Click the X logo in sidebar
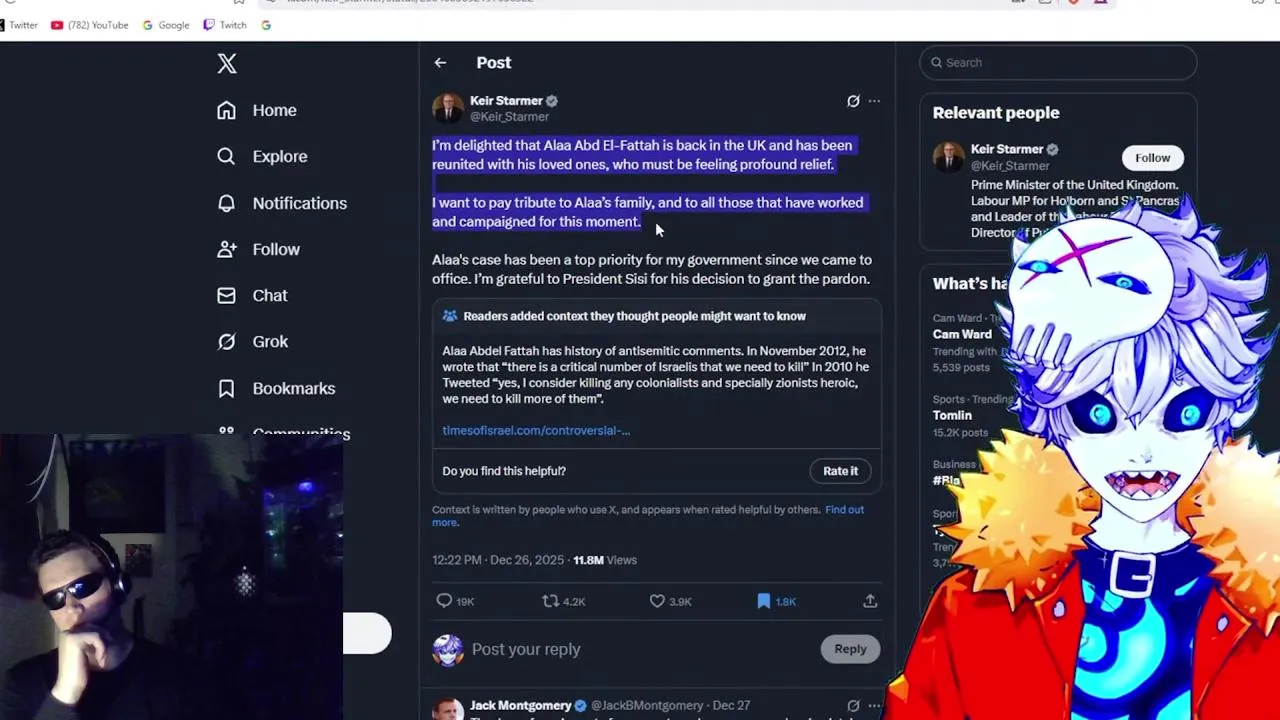Viewport: 1280px width, 720px height. 227,64
